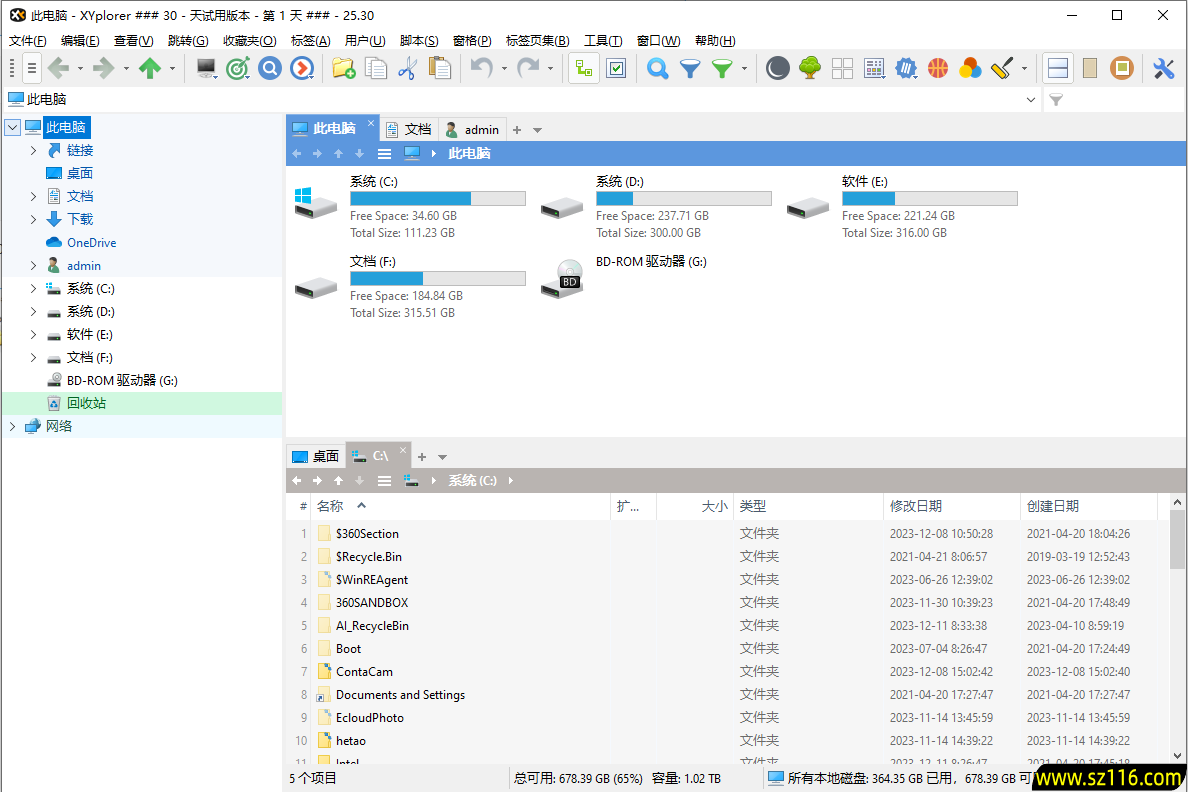This screenshot has height=792, width=1188.
Task: Click the scissors Cut icon
Action: click(x=407, y=68)
